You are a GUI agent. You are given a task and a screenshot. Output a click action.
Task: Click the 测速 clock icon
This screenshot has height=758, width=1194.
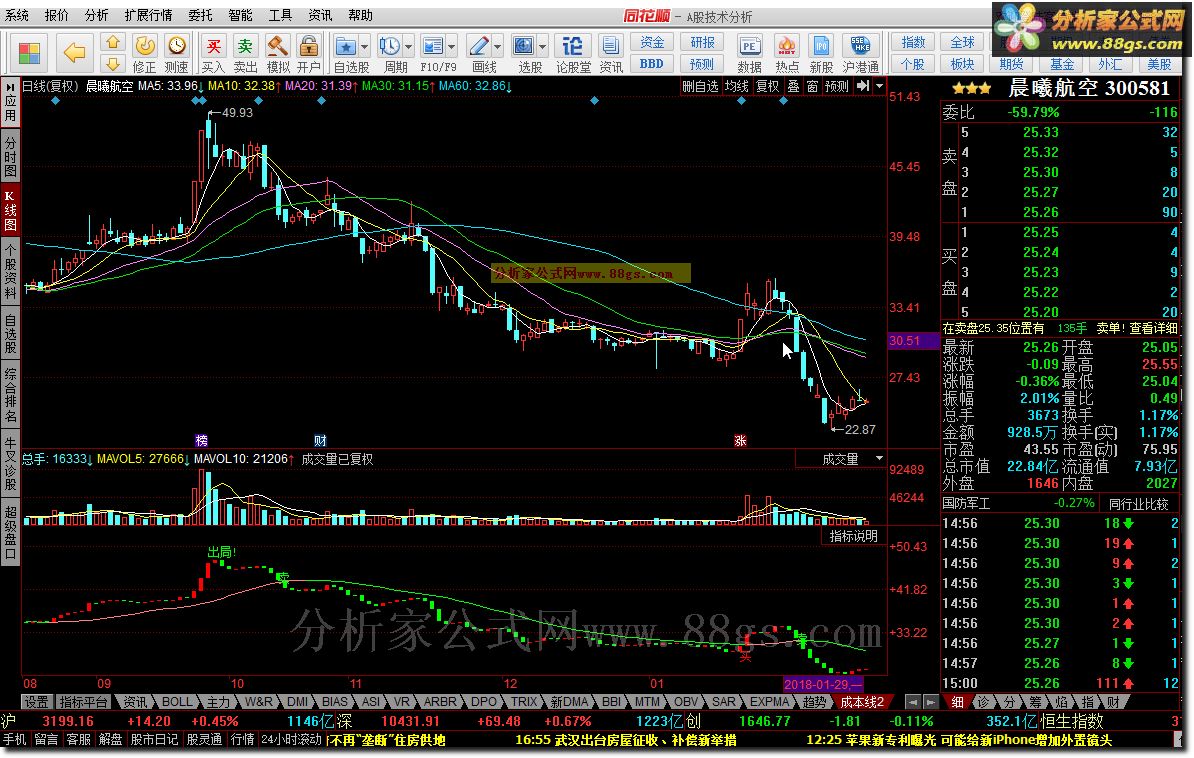coord(177,53)
